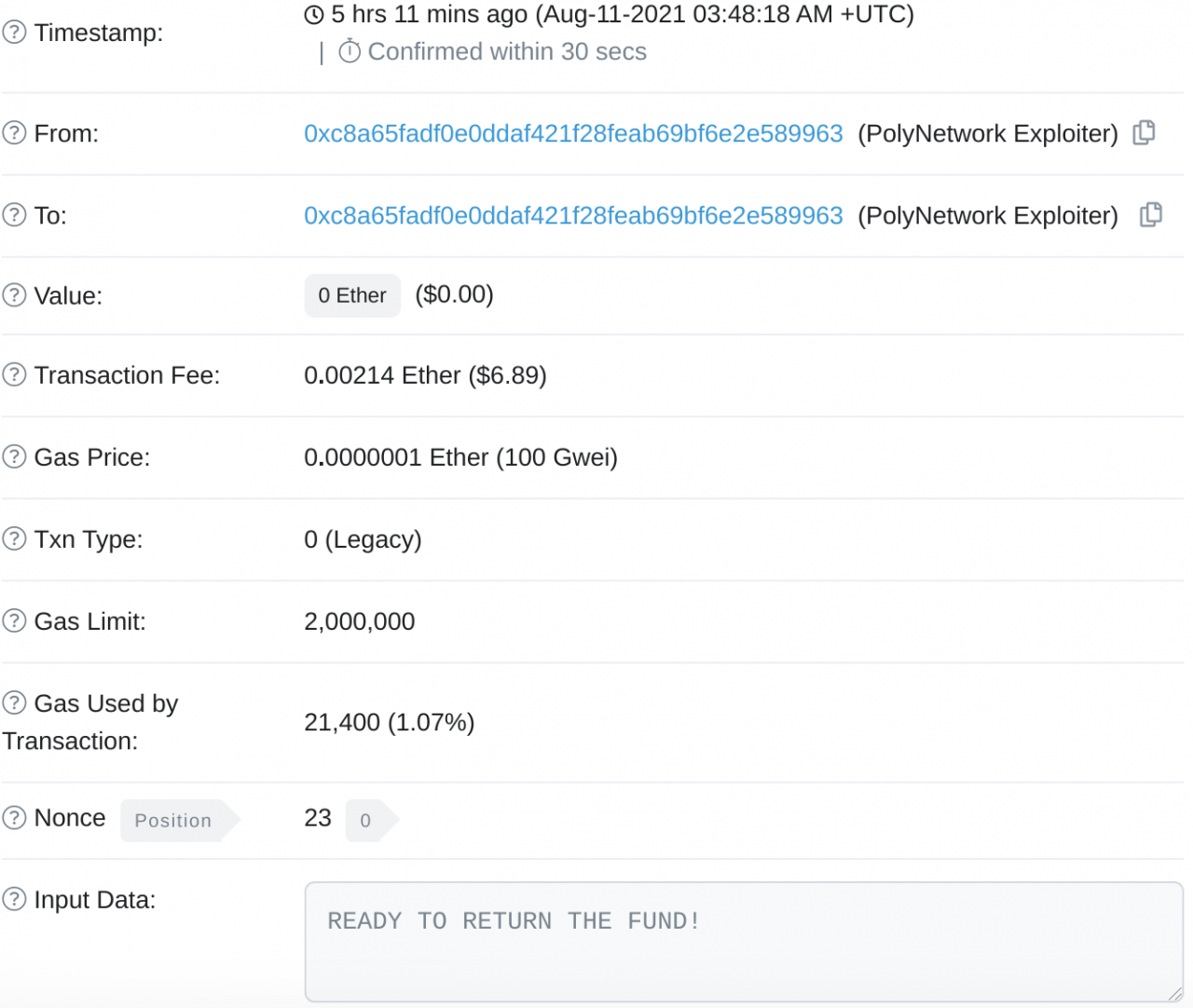Image resolution: width=1193 pixels, height=1008 pixels.
Task: Click the Input Data help icon
Action: 14,899
